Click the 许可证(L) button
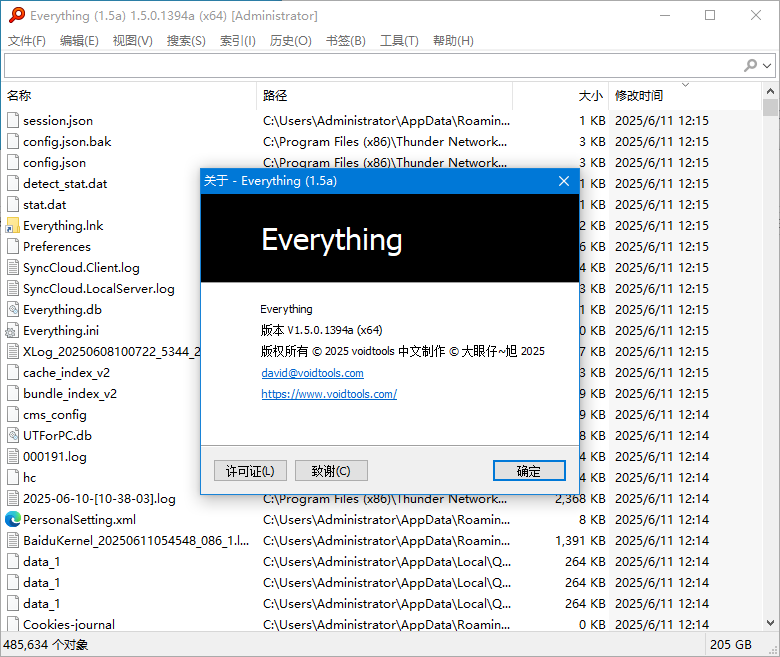Viewport: 780px width, 657px height. click(x=250, y=470)
